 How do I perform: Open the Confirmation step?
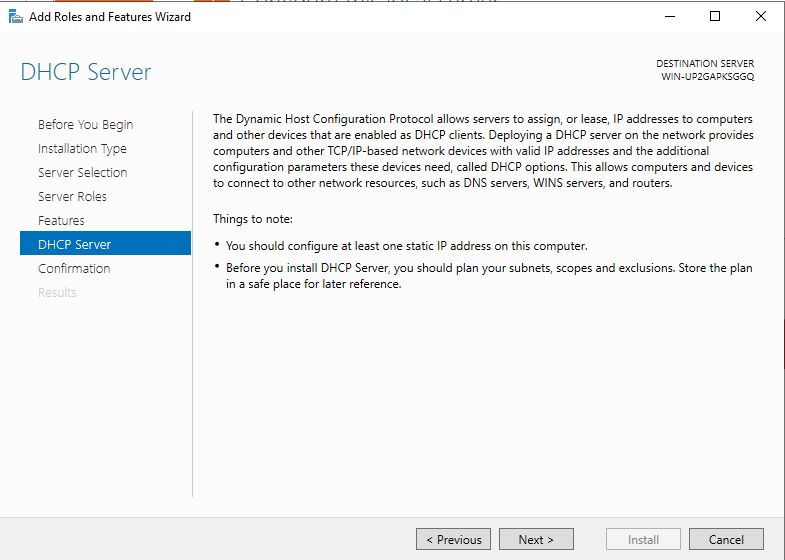click(x=74, y=269)
